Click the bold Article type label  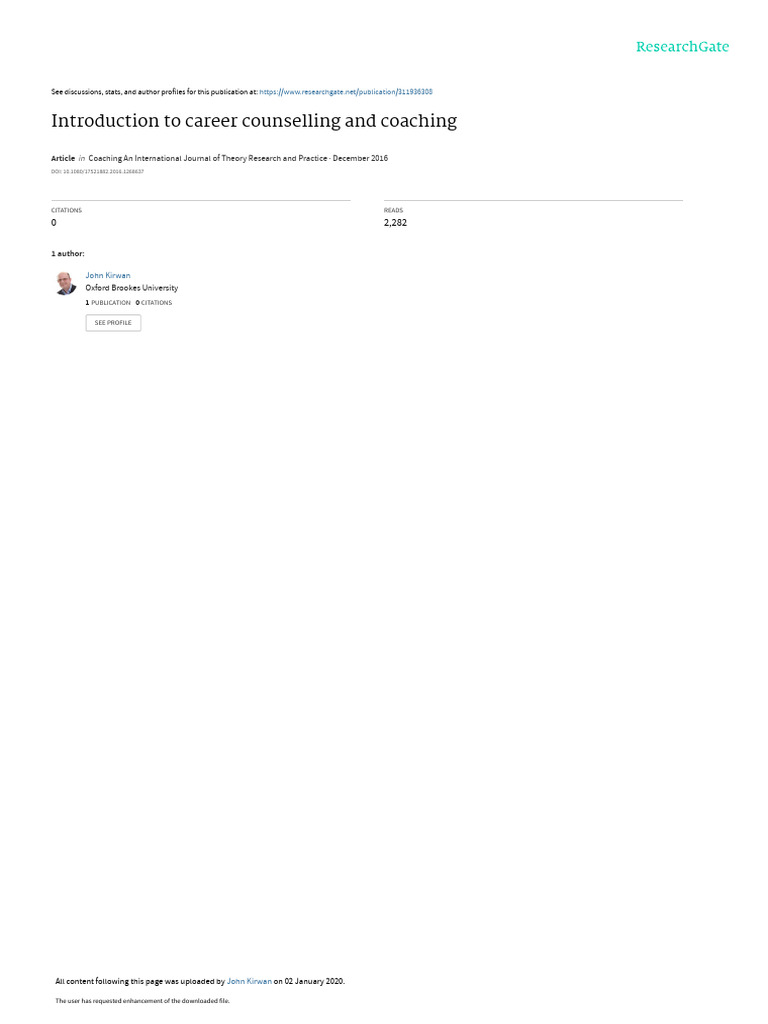click(x=63, y=158)
